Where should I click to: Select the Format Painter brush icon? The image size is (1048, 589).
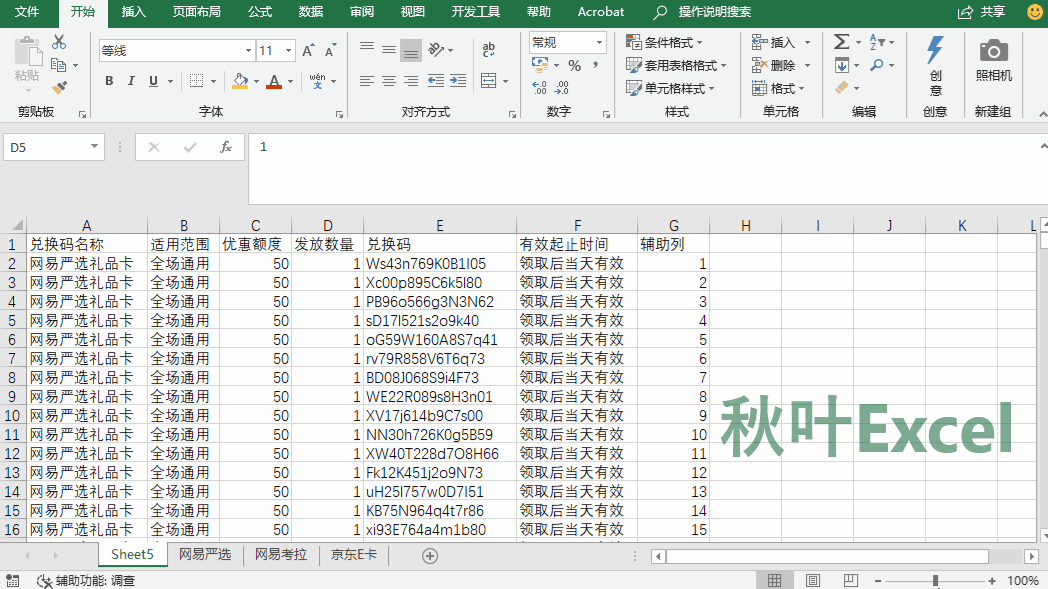[x=59, y=87]
